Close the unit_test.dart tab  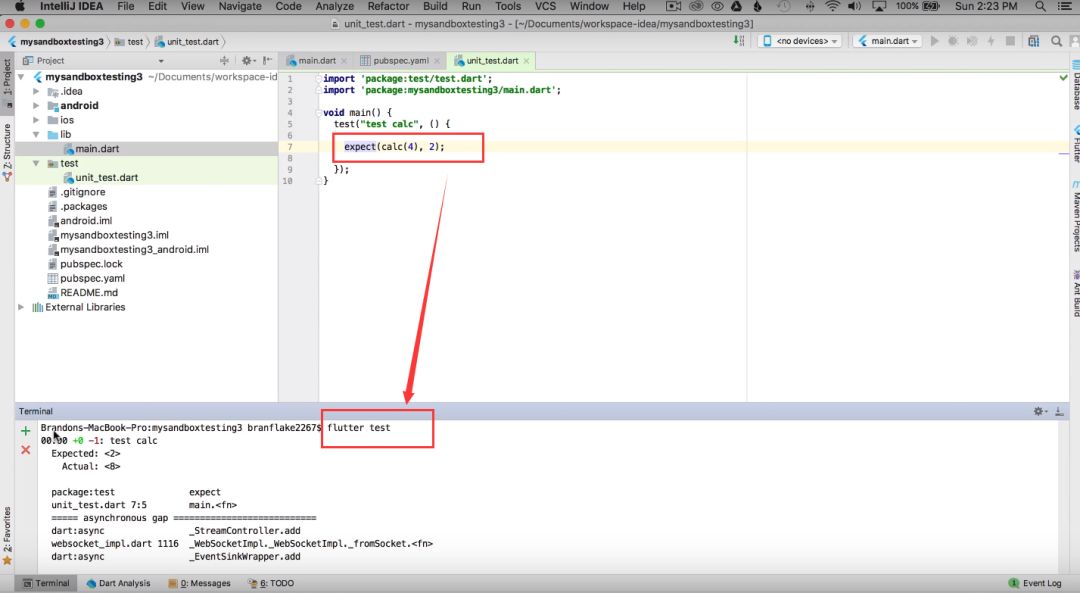tap(526, 61)
